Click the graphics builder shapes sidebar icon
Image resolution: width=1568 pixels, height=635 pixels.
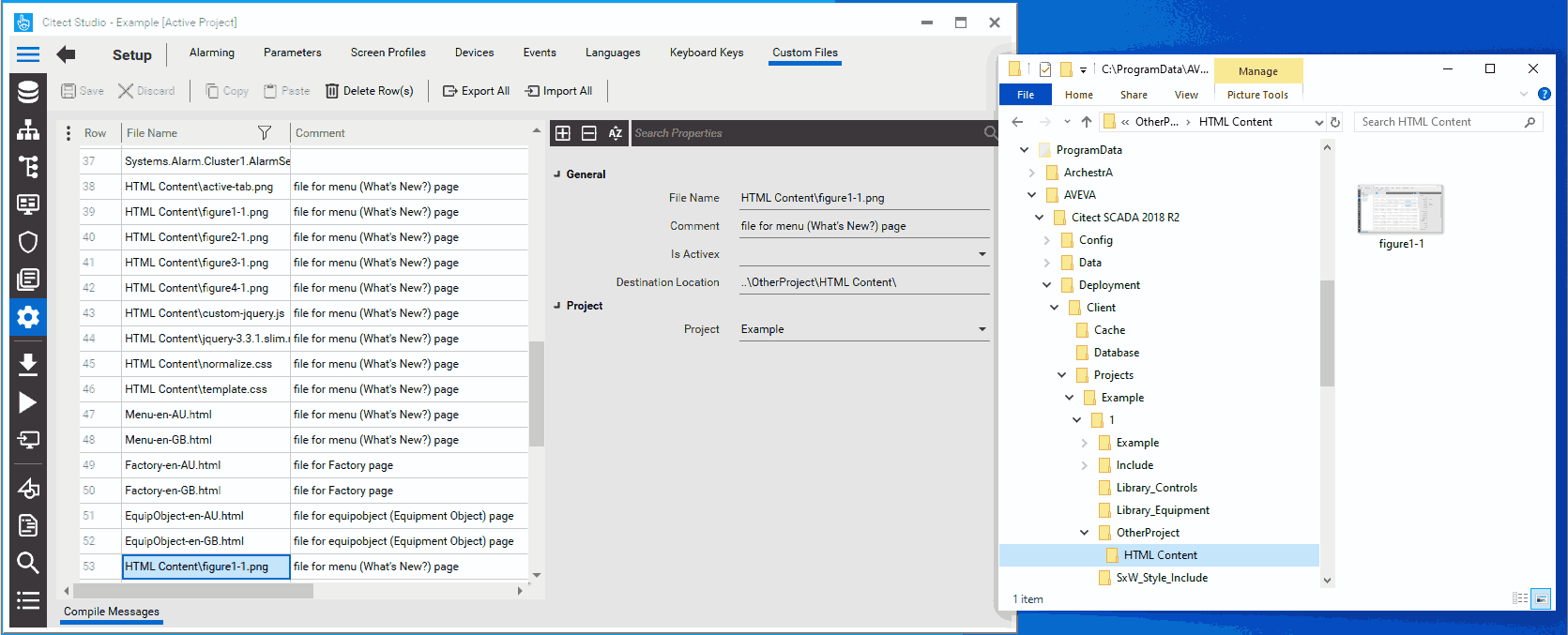coord(28,488)
